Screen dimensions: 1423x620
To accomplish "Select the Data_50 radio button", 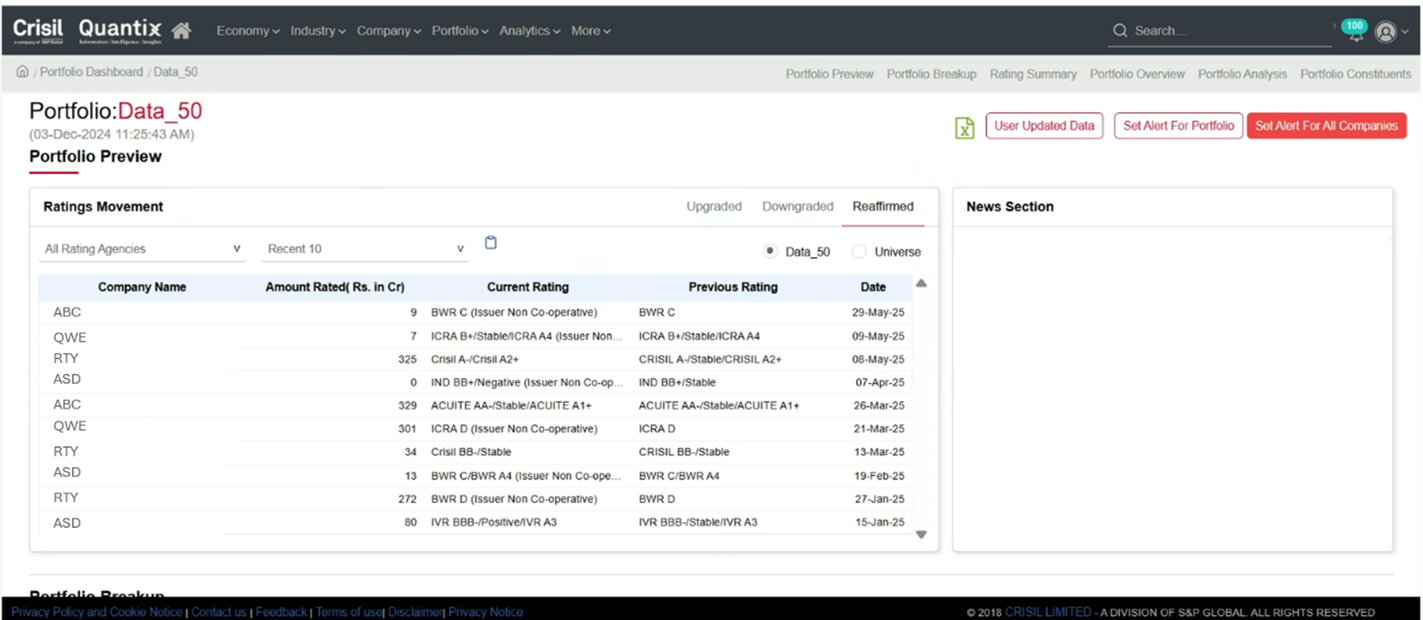I will point(770,252).
